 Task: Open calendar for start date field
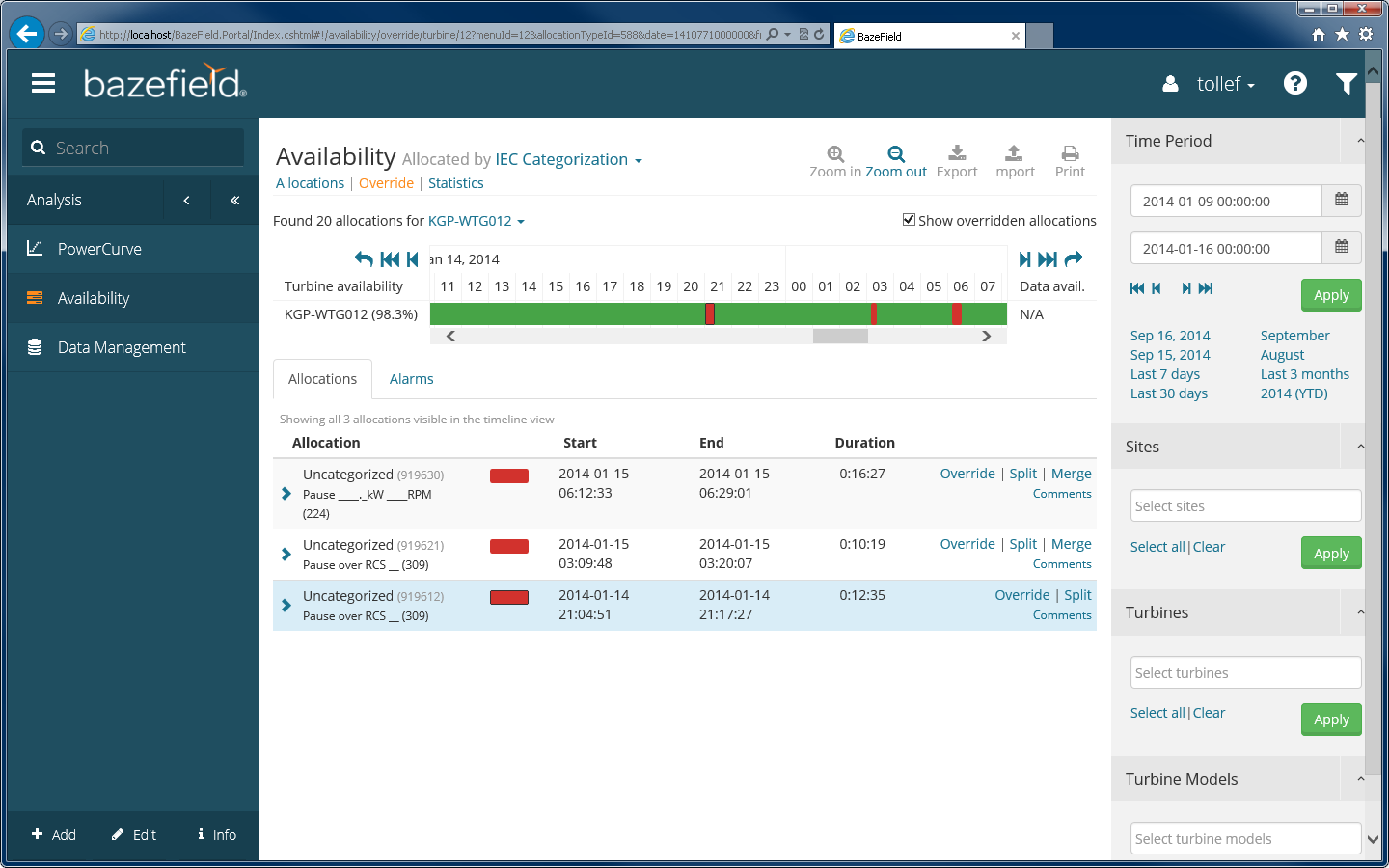(x=1341, y=200)
